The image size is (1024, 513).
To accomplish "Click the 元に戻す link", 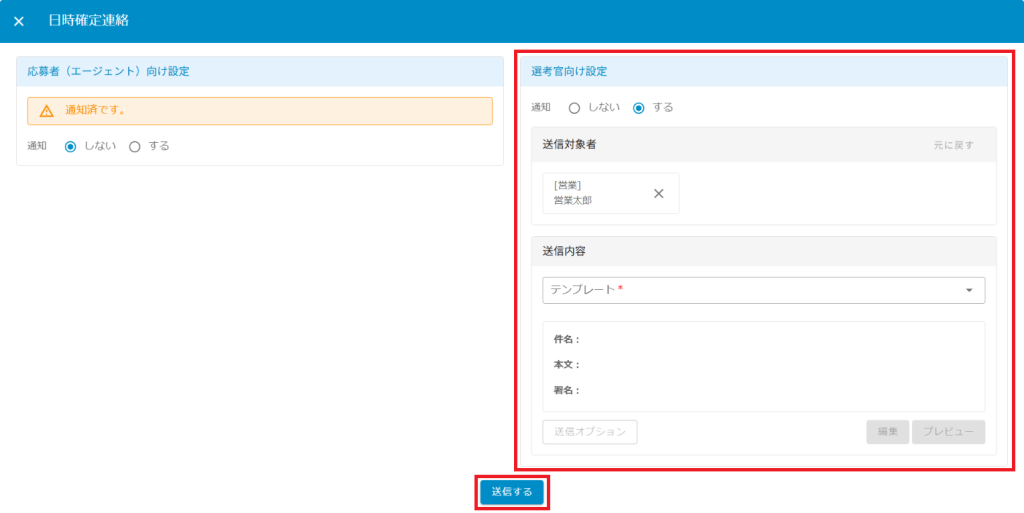I will click(952, 145).
